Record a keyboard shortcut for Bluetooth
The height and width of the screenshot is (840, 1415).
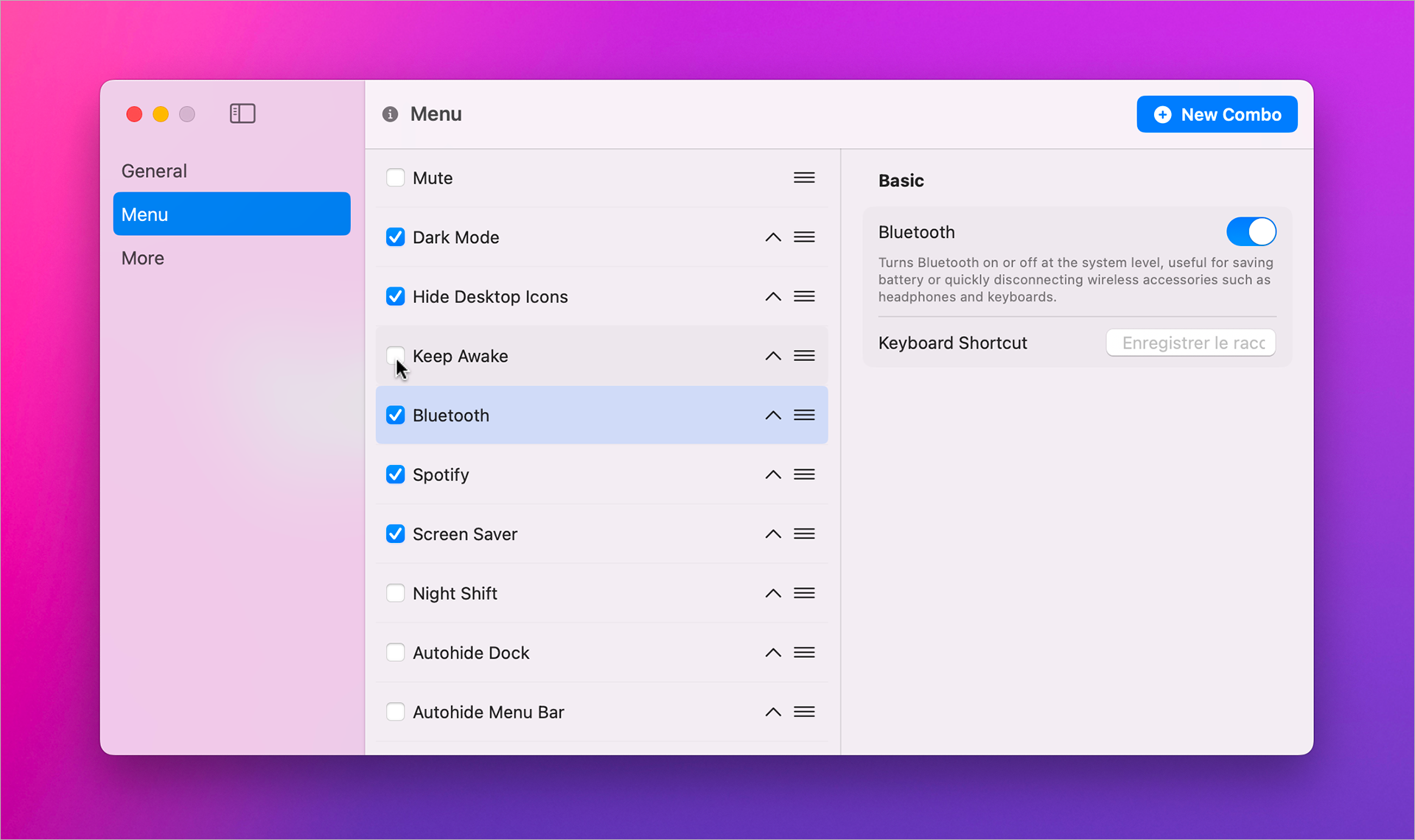[1190, 343]
